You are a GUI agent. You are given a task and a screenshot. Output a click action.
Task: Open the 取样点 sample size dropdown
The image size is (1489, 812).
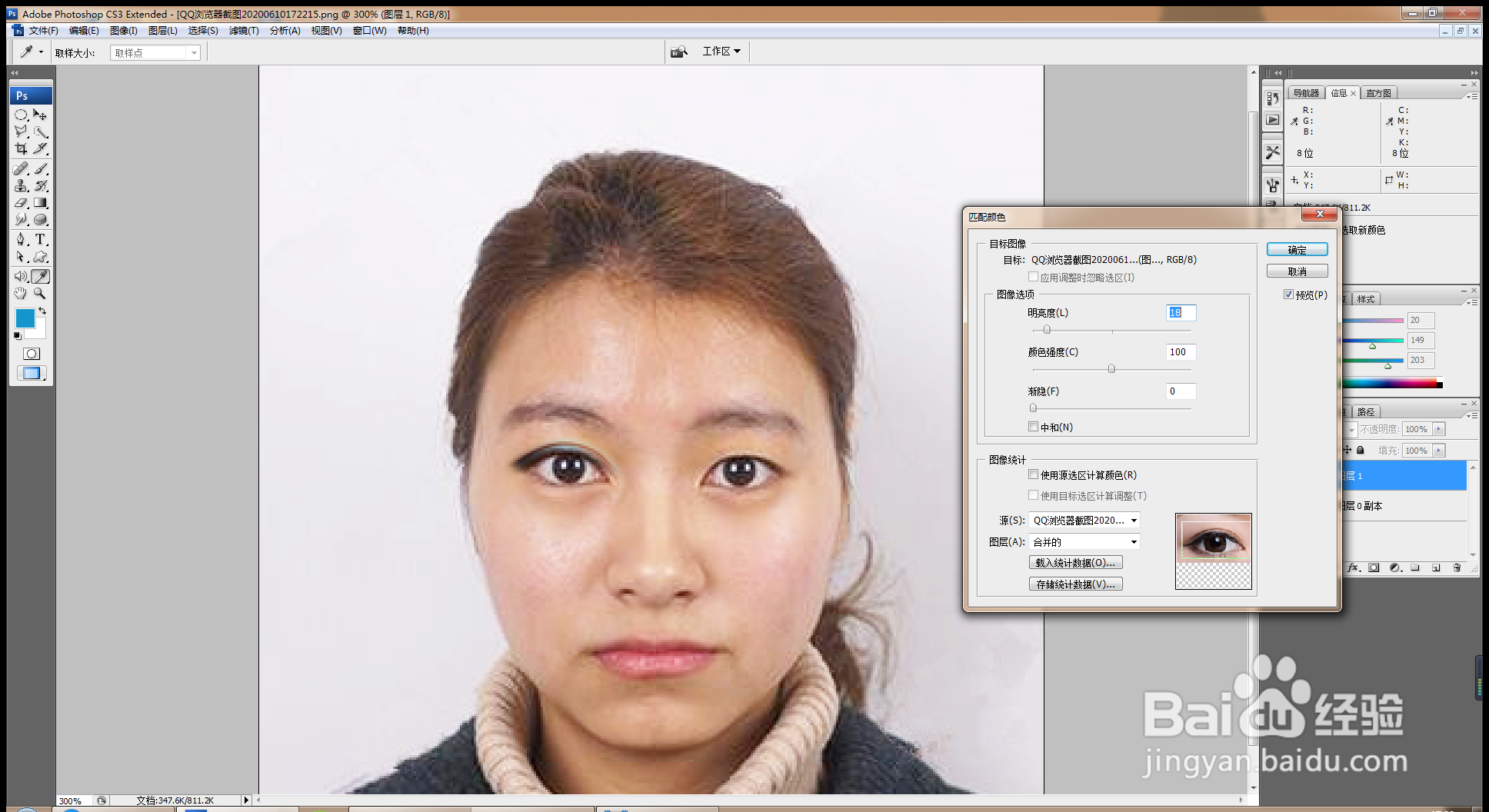click(155, 52)
